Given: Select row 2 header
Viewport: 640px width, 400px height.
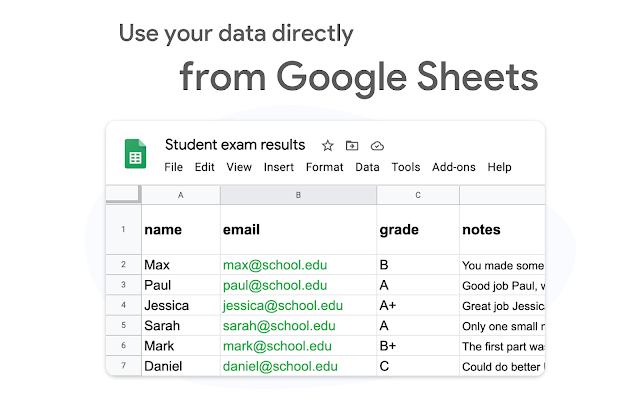Looking at the screenshot, I should pyautogui.click(x=123, y=264).
